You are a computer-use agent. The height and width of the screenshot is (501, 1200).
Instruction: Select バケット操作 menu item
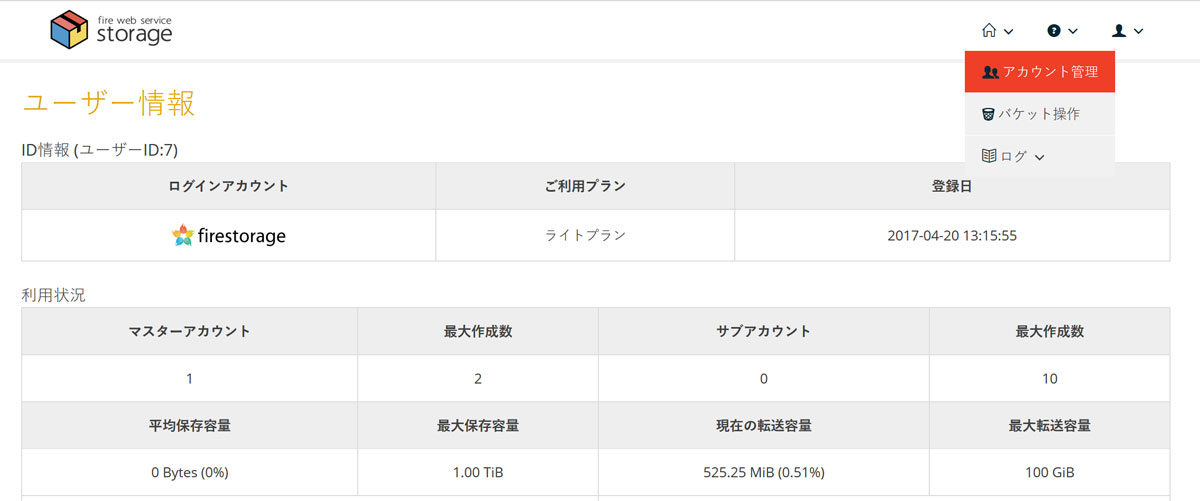pyautogui.click(x=1040, y=114)
